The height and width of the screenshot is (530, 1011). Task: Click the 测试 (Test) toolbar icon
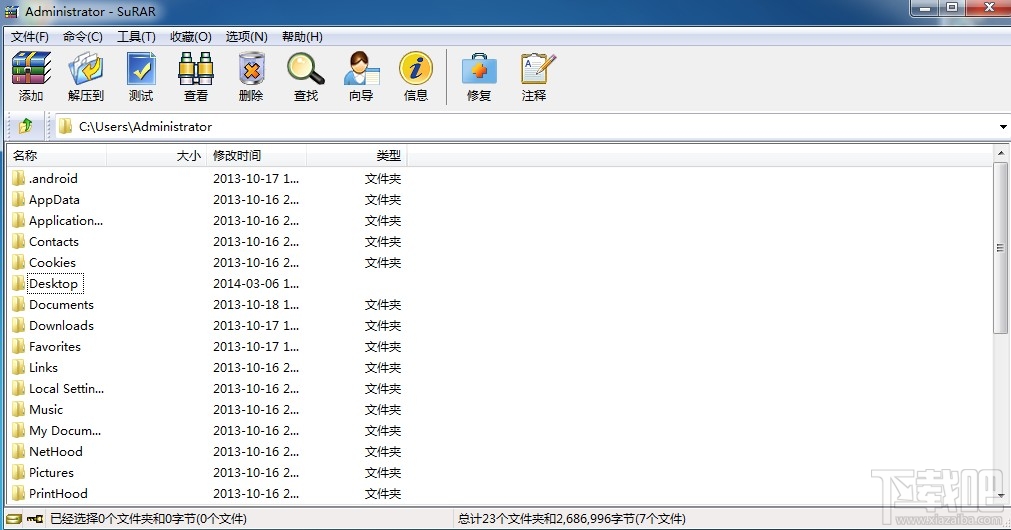coord(141,76)
